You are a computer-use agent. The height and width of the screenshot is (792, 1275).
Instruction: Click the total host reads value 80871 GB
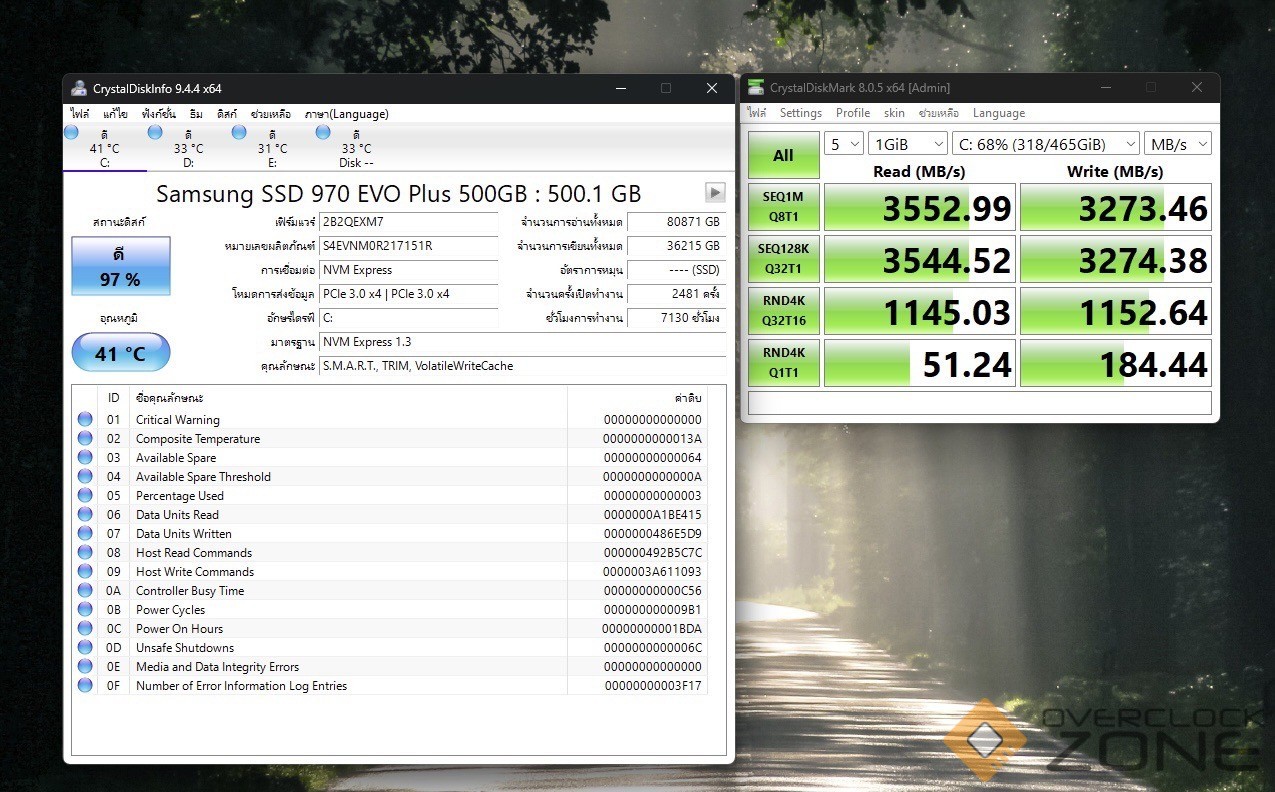[x=676, y=222]
